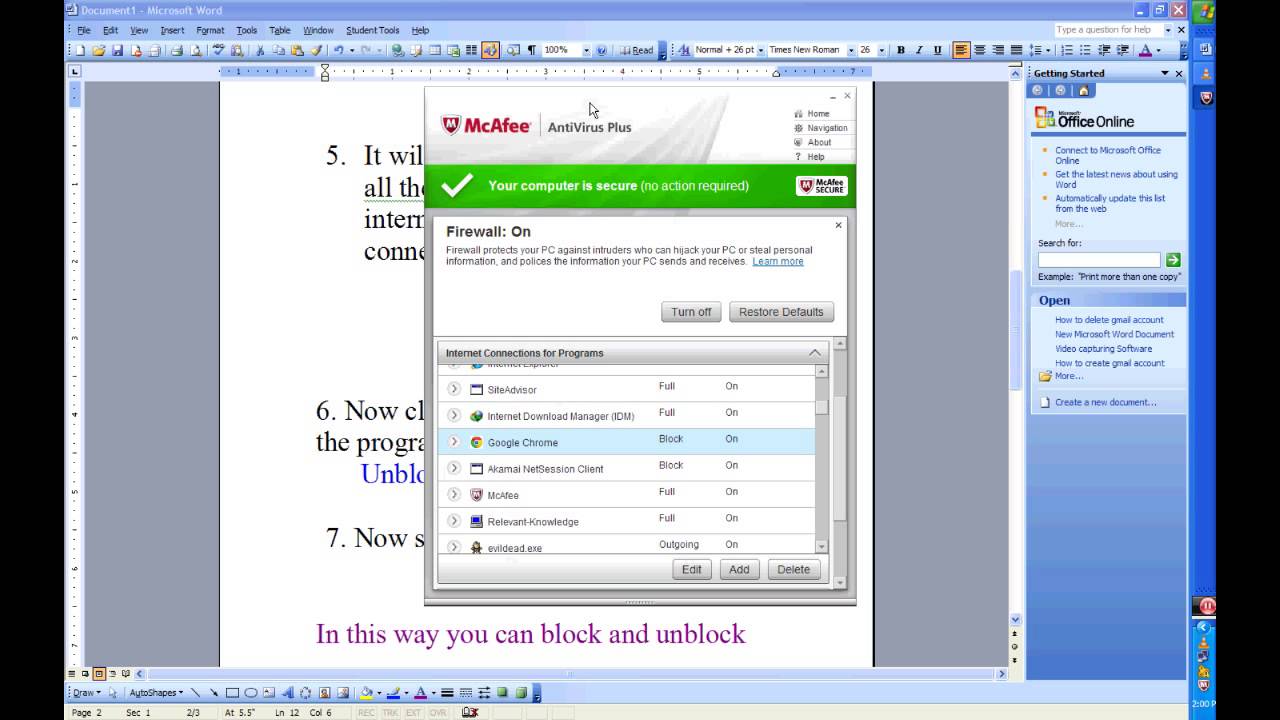Click the Line Color icon in Drawing toolbar
The height and width of the screenshot is (720, 1280).
click(x=393, y=693)
